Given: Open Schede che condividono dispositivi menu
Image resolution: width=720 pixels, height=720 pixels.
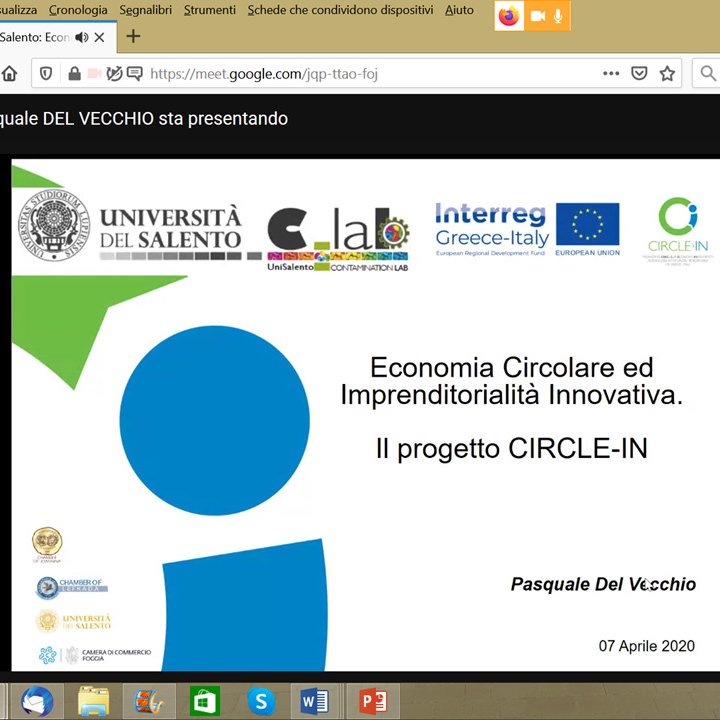Looking at the screenshot, I should click(340, 10).
